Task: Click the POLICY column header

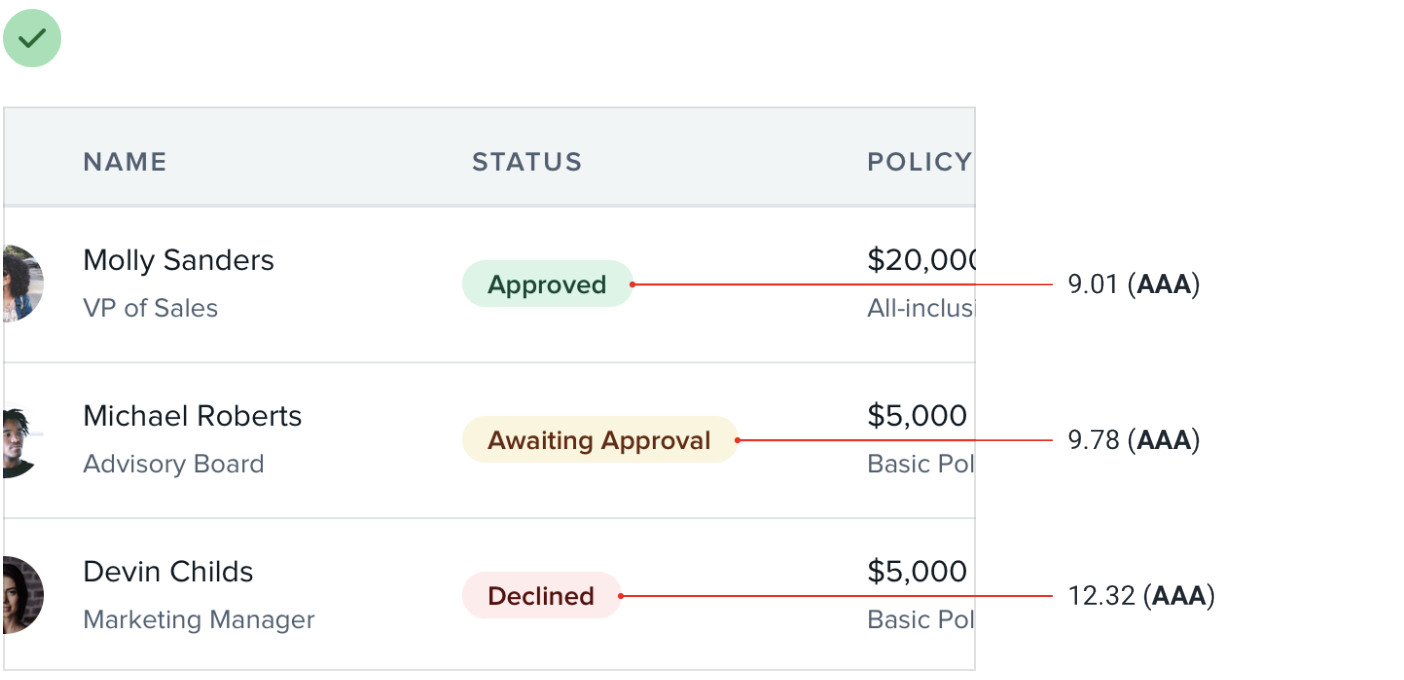Action: (x=919, y=162)
